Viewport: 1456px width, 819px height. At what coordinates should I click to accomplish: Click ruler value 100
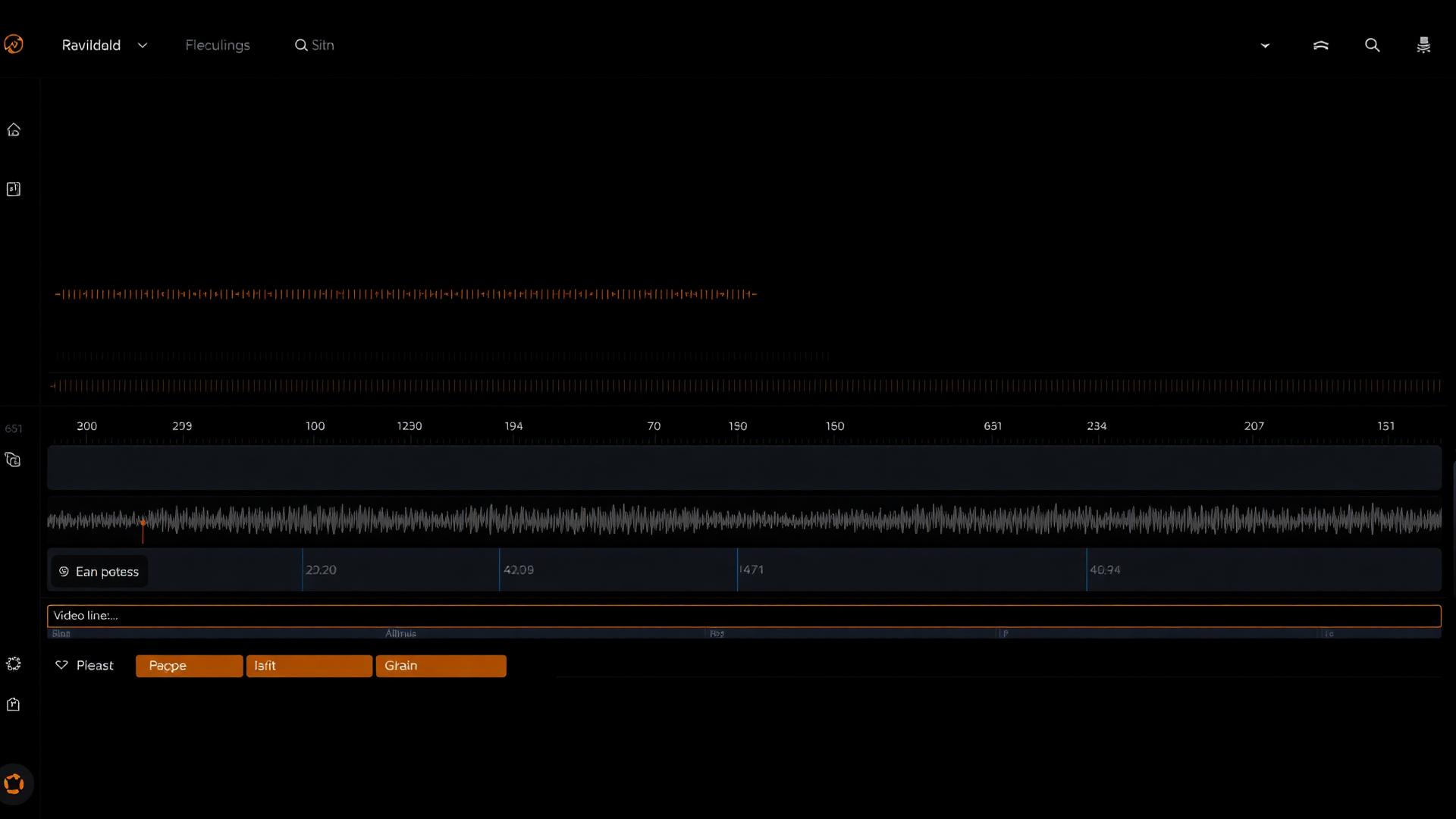pos(315,426)
